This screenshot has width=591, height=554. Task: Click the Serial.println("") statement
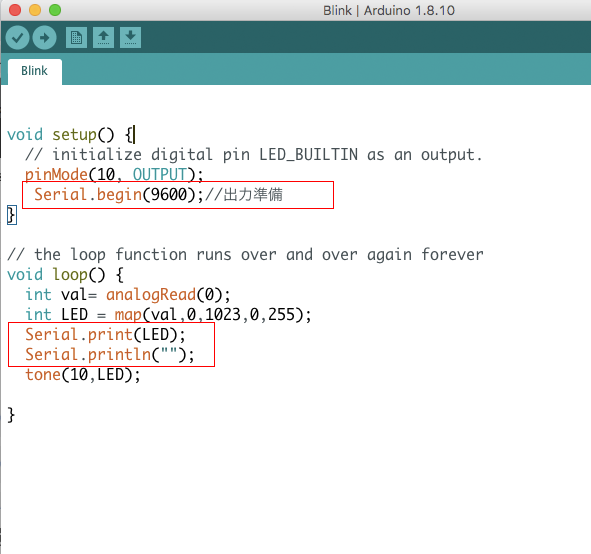coord(110,355)
